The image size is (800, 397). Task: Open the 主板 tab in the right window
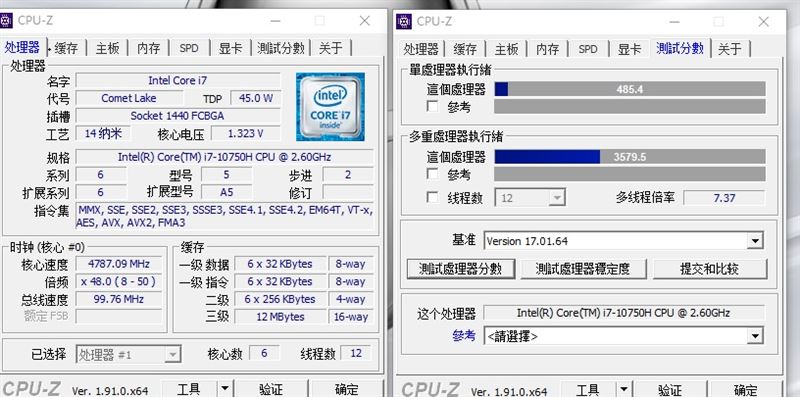click(x=507, y=48)
